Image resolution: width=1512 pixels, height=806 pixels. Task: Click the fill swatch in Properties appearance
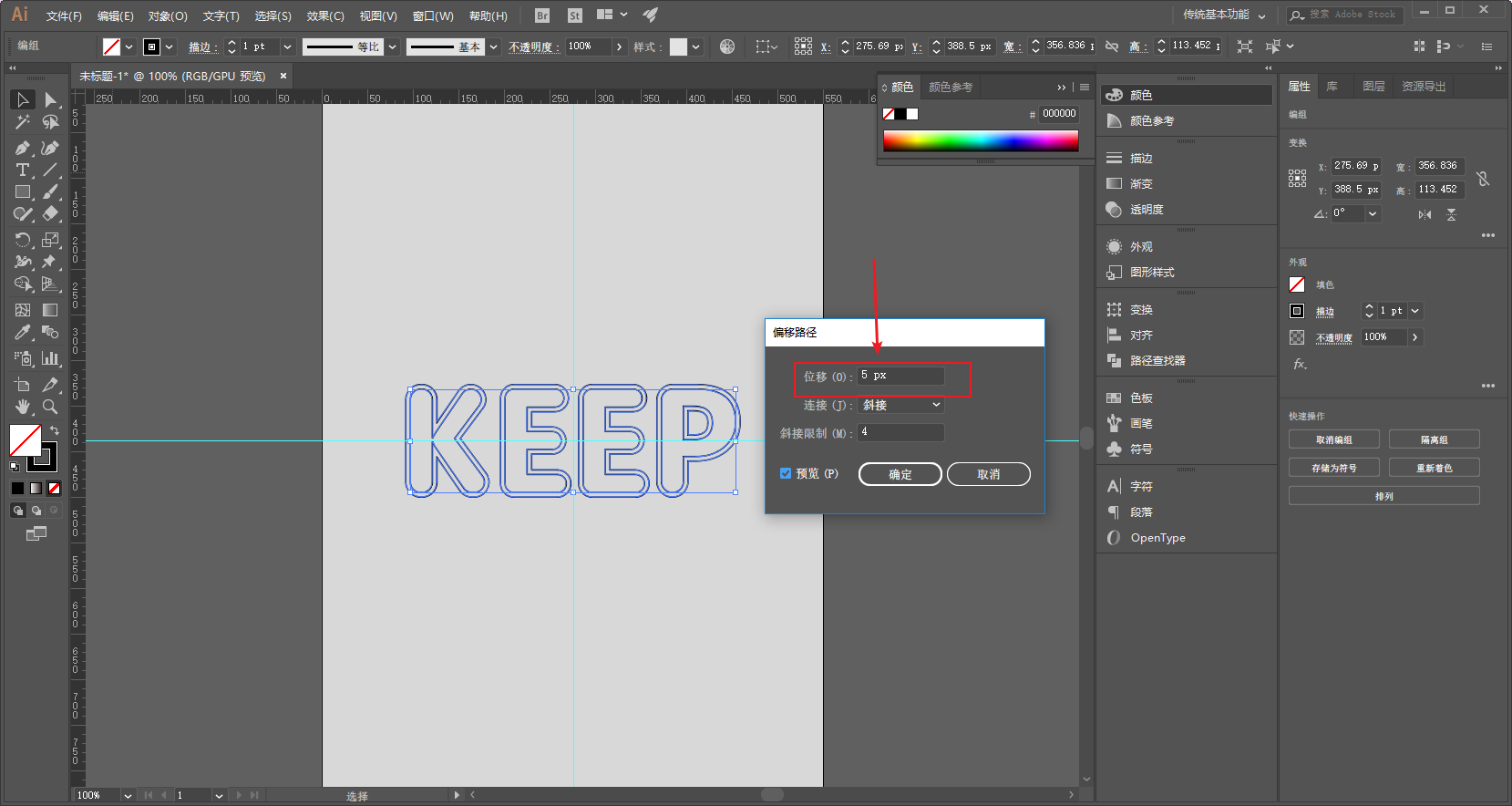point(1297,284)
